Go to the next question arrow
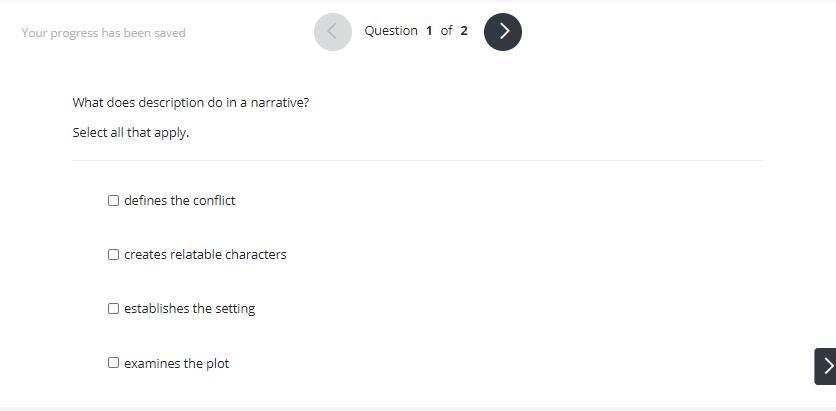The image size is (836, 411). click(503, 32)
